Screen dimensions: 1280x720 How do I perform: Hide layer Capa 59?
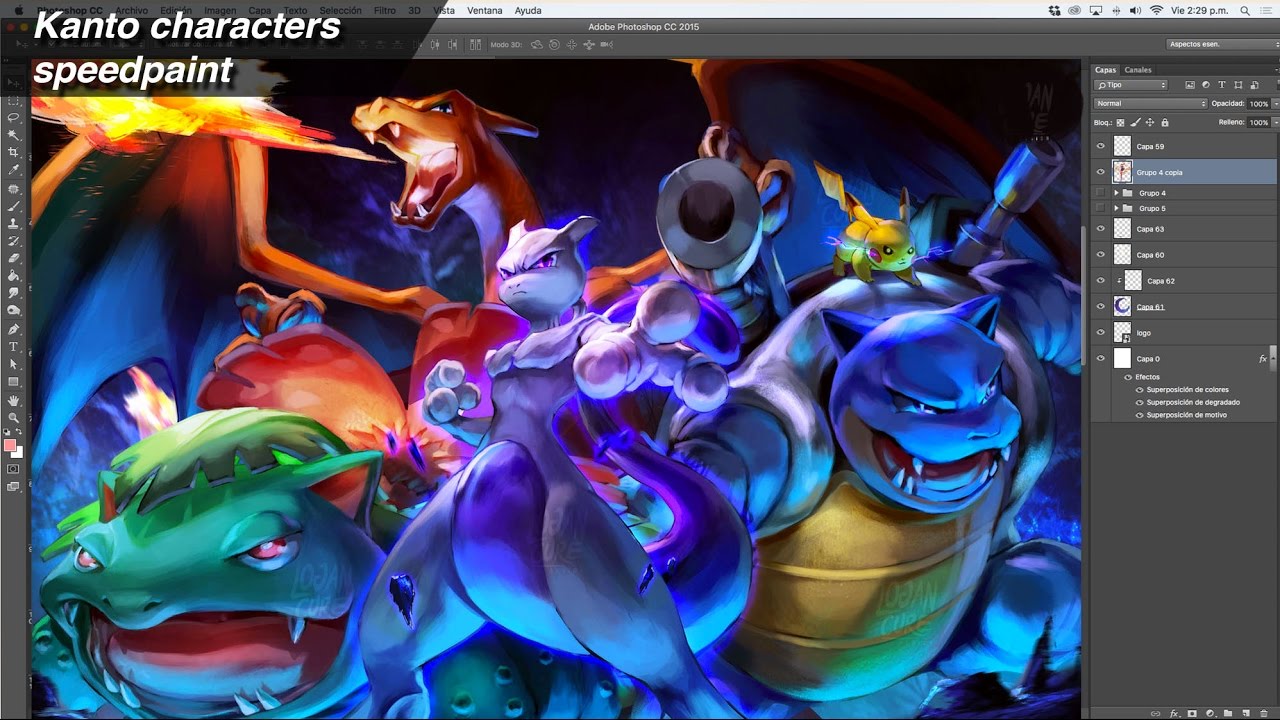point(1101,146)
